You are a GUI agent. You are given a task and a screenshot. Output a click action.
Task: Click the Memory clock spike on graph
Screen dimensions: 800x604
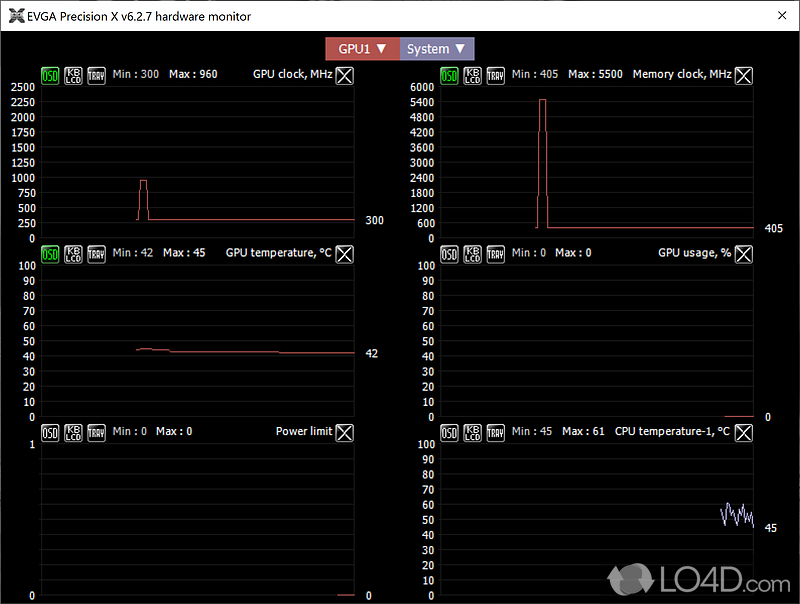coord(542,163)
